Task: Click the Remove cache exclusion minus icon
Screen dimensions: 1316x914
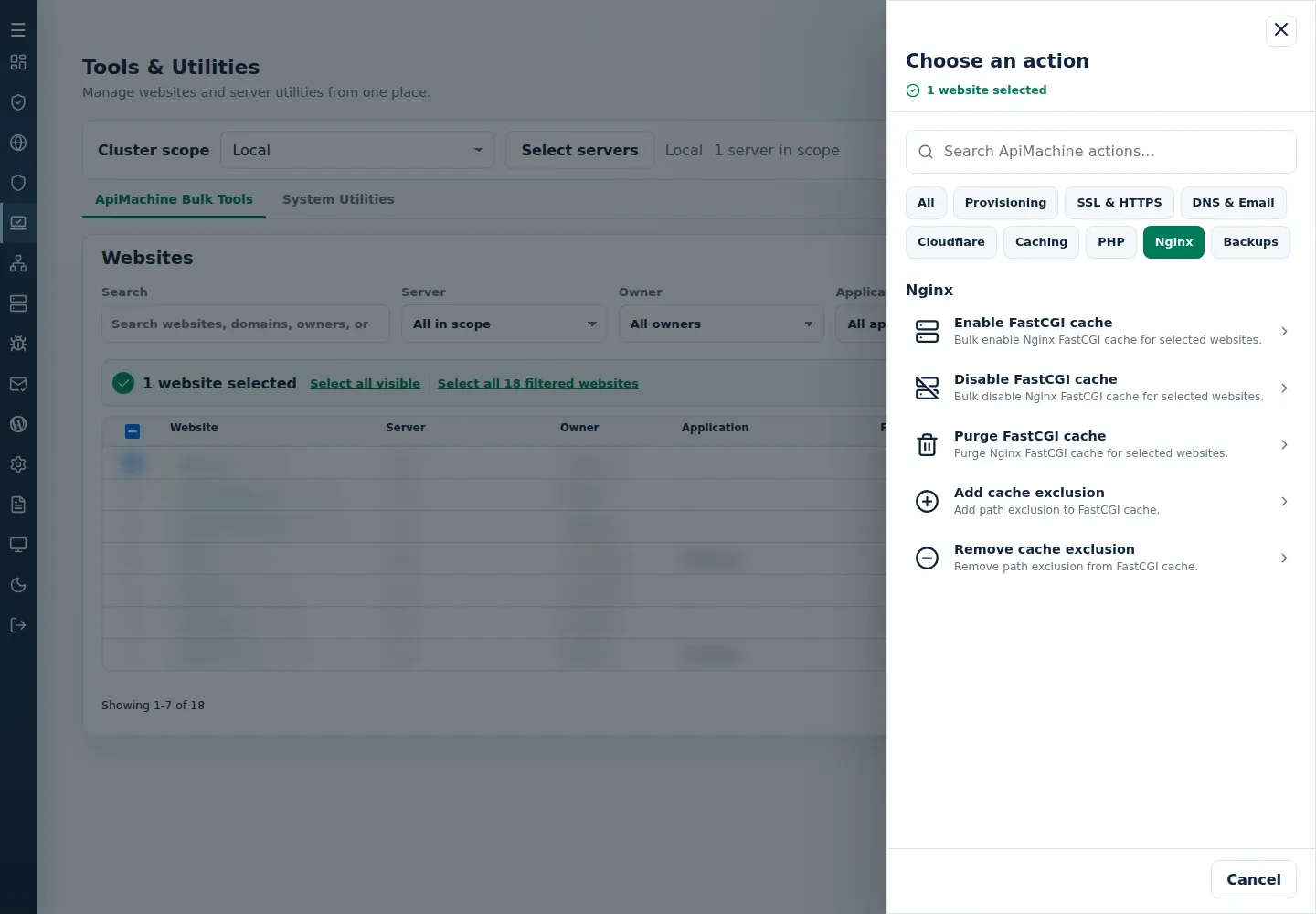Action: [928, 558]
